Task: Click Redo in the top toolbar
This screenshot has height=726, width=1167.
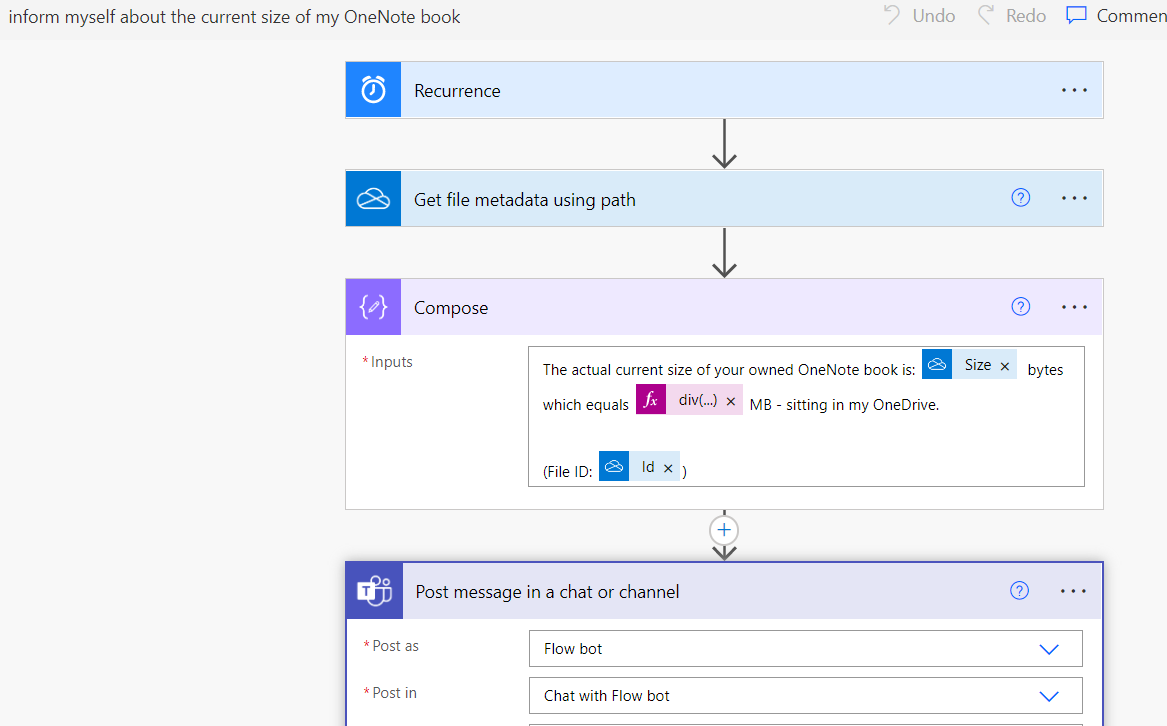Action: pyautogui.click(x=1012, y=16)
